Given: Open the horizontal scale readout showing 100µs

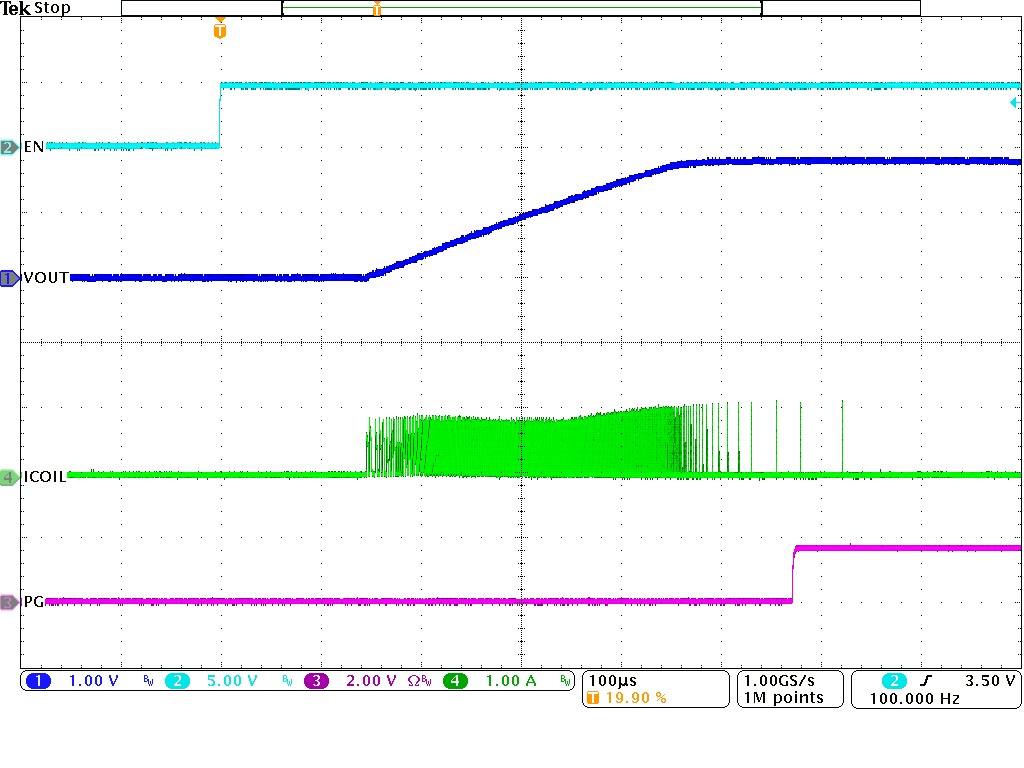Looking at the screenshot, I should [x=612, y=680].
